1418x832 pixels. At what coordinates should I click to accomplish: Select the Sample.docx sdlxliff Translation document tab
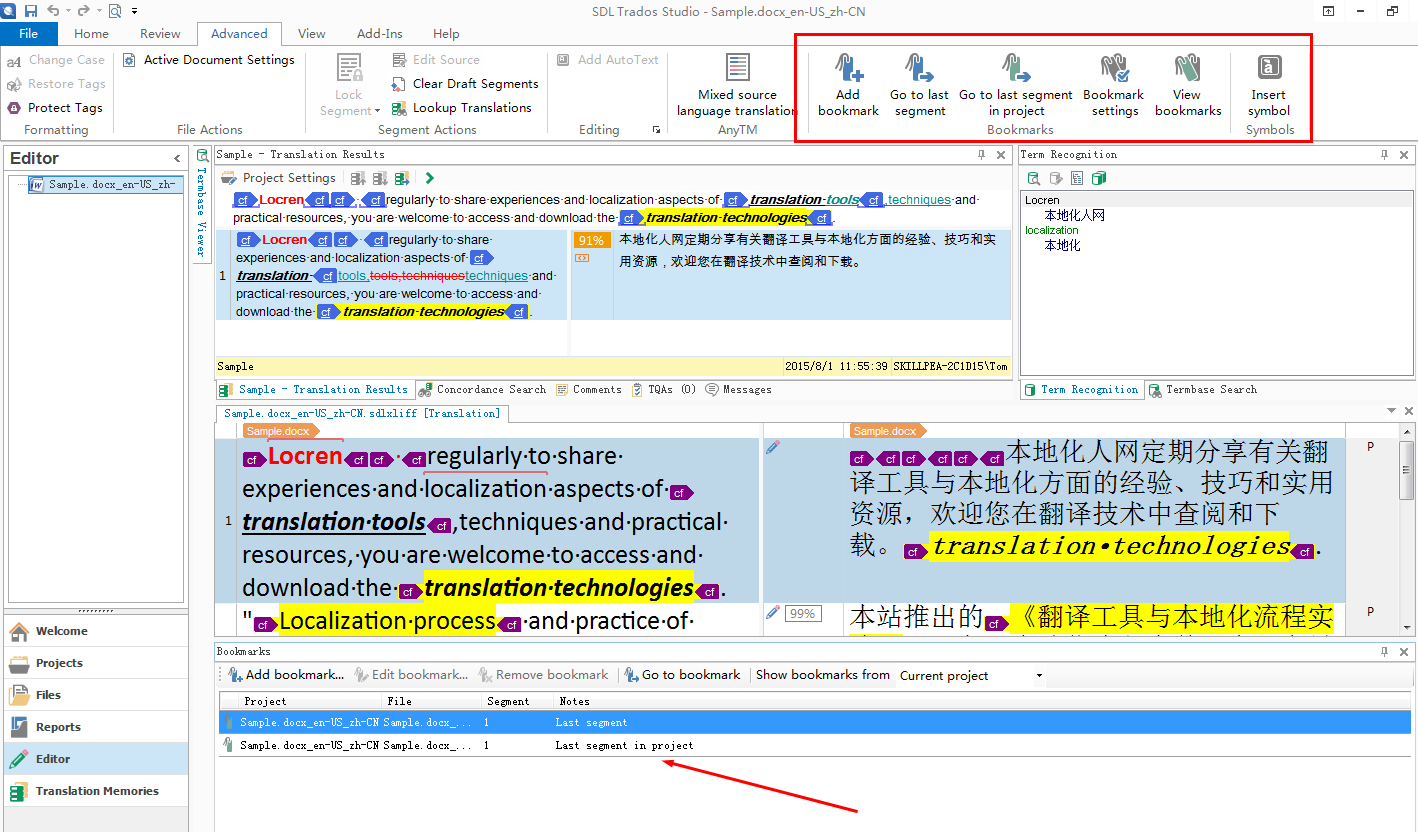point(362,413)
